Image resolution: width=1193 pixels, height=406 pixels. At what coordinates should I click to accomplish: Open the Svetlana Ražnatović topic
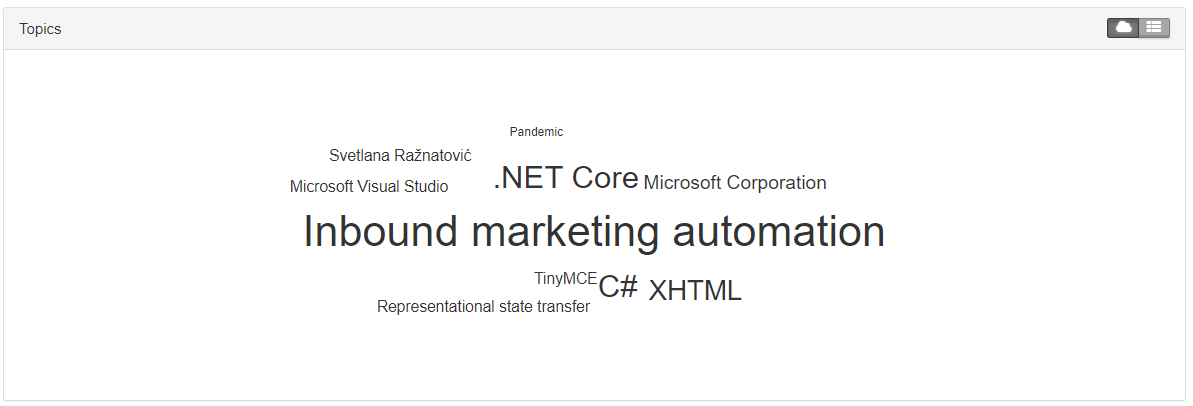(x=400, y=155)
